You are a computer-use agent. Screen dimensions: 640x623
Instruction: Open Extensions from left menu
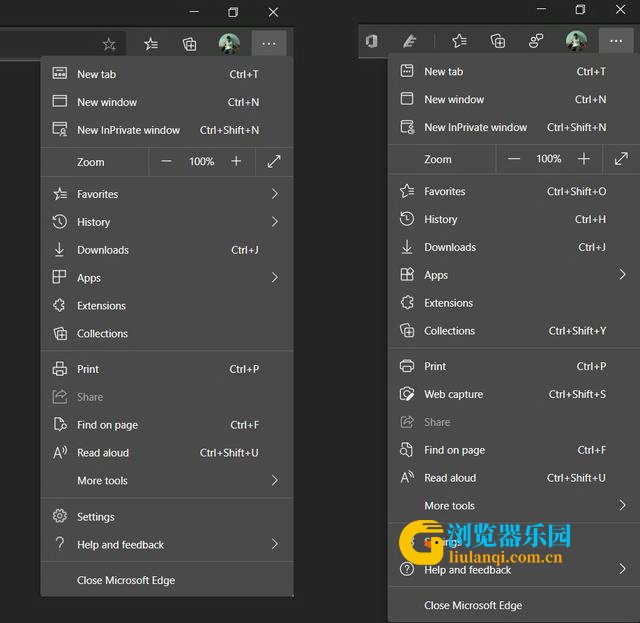coord(167,306)
